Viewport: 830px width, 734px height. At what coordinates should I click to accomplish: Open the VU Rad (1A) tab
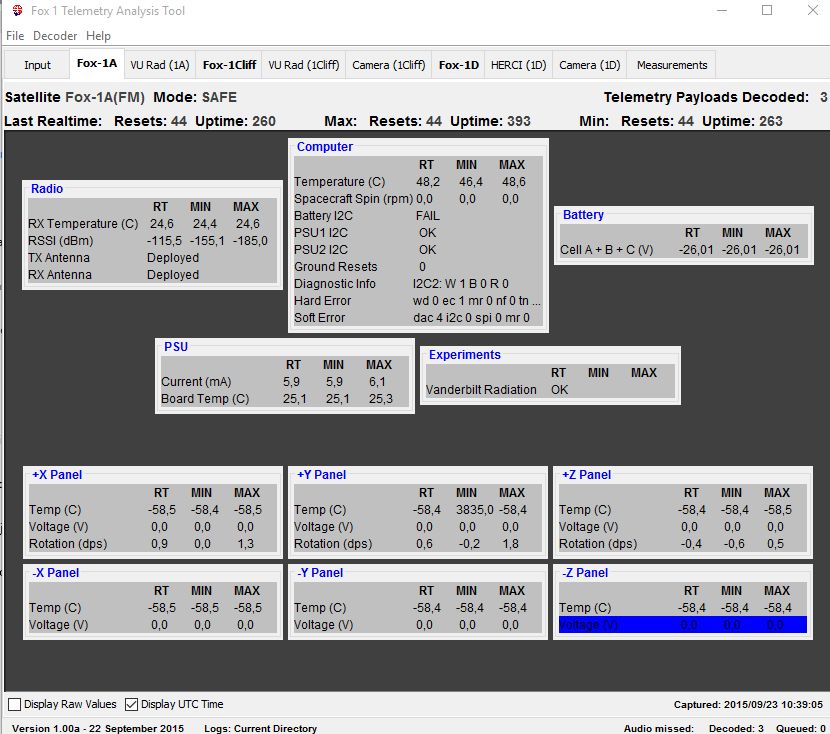(x=162, y=64)
